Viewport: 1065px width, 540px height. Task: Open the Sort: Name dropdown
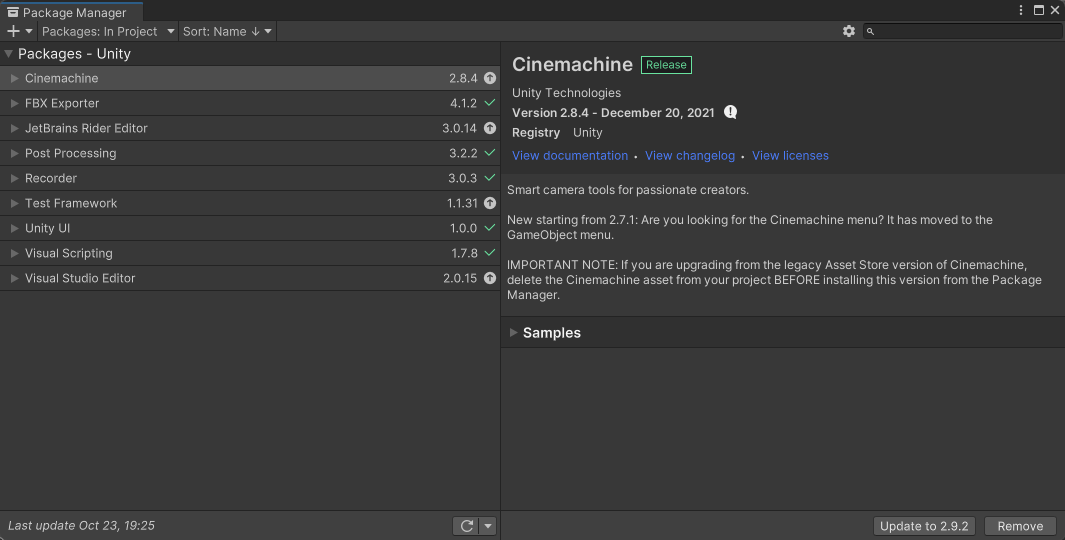click(227, 31)
